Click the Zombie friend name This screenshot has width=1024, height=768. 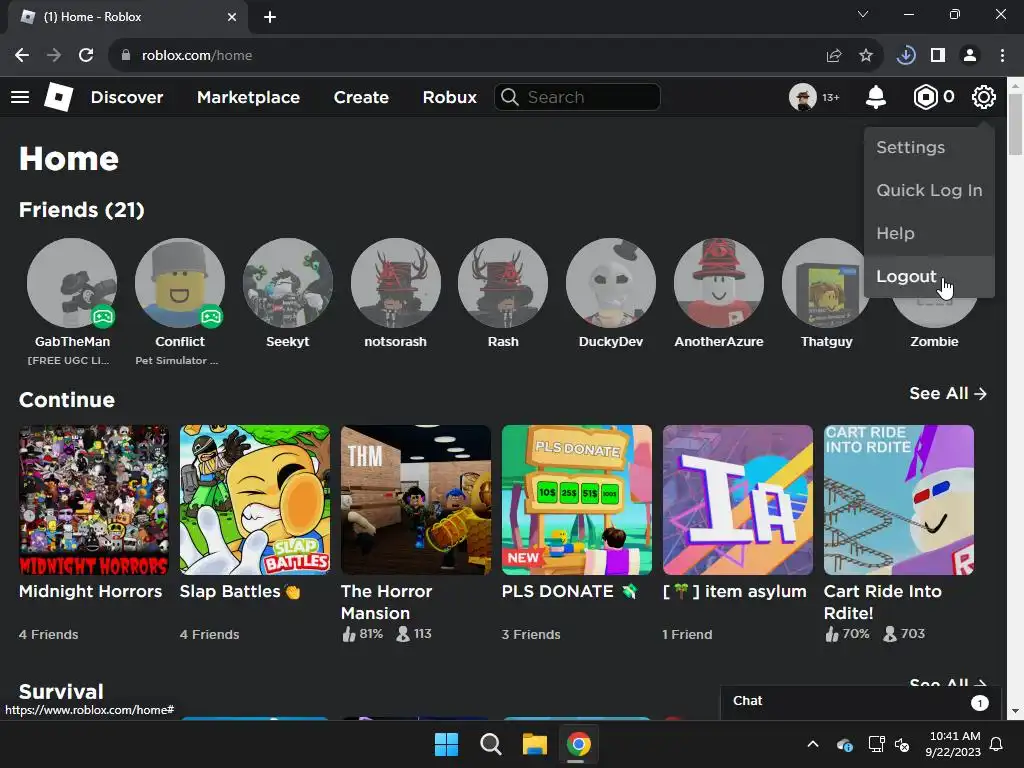click(x=934, y=342)
